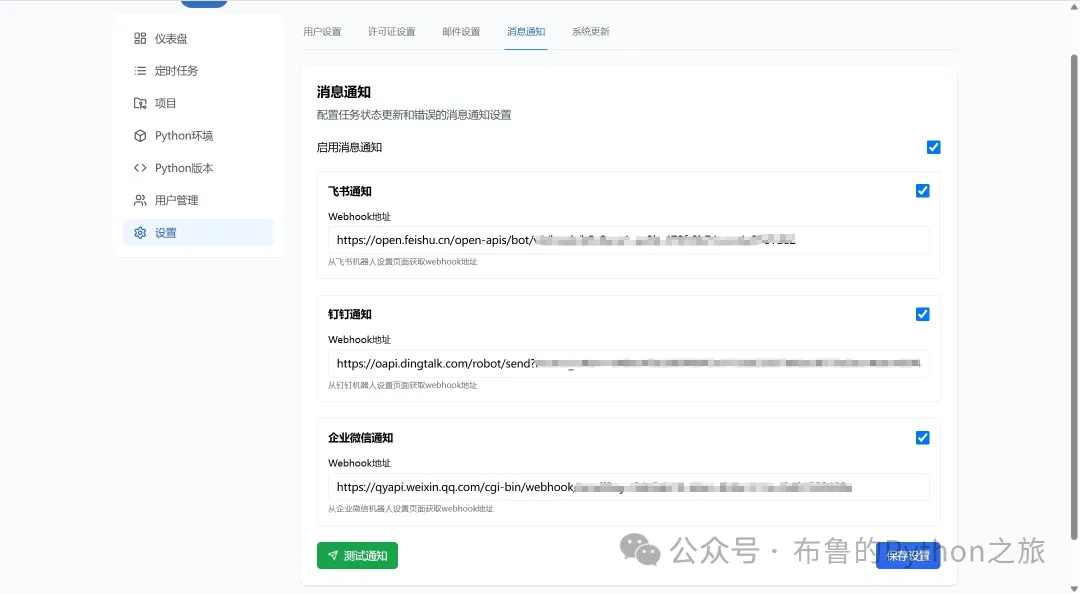
Task: Click the paper plane icon on 测试通知
Action: point(333,555)
